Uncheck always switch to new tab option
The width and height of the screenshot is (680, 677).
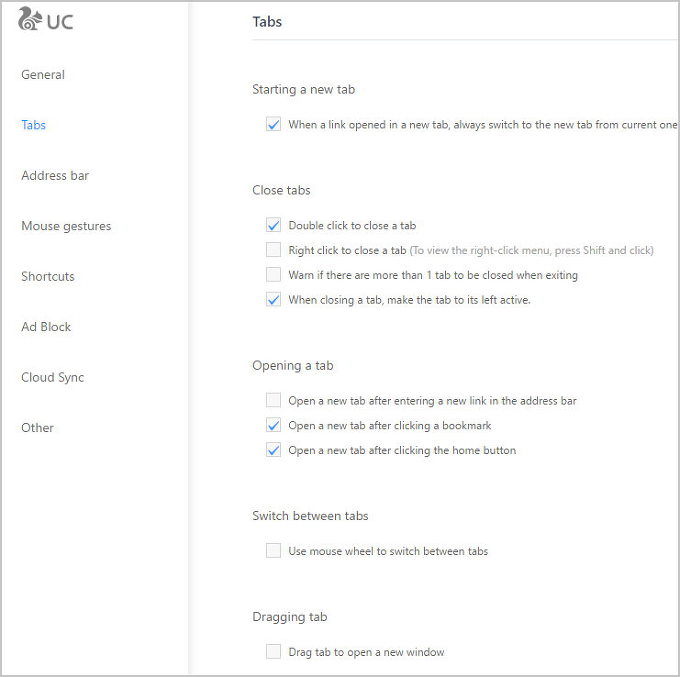[x=273, y=125]
